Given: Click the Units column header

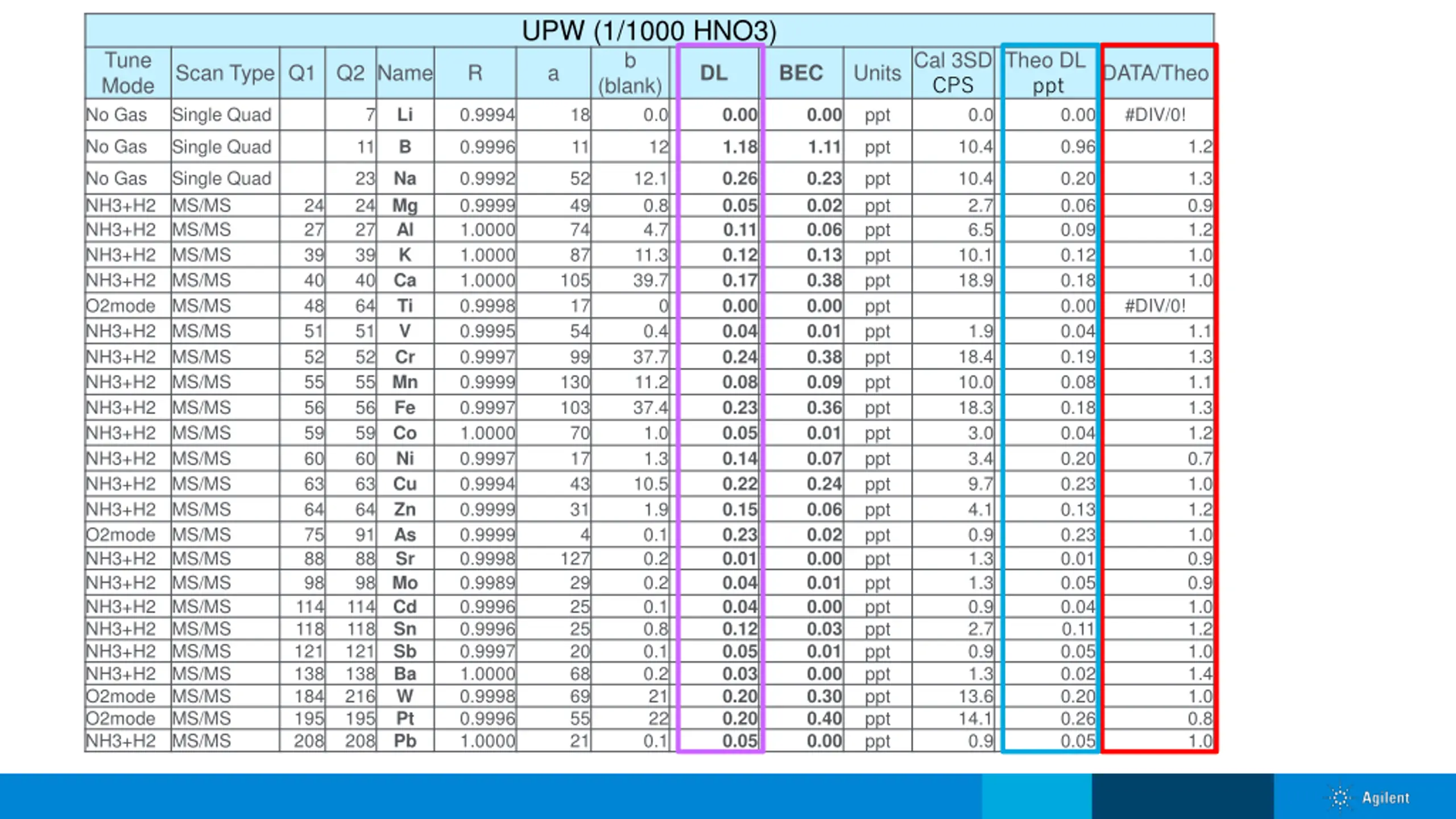Looking at the screenshot, I should 878,73.
